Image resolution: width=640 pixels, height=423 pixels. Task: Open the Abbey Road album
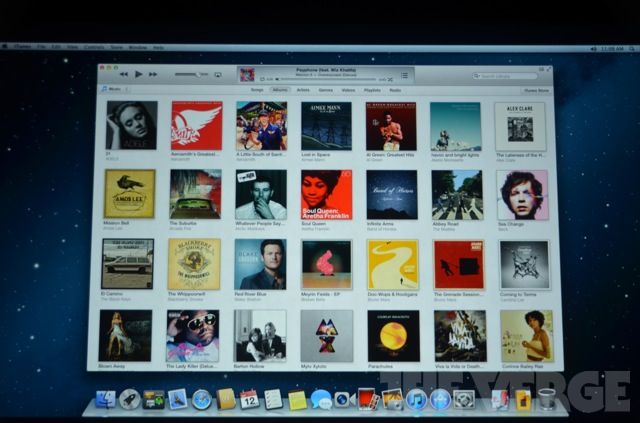(x=457, y=194)
